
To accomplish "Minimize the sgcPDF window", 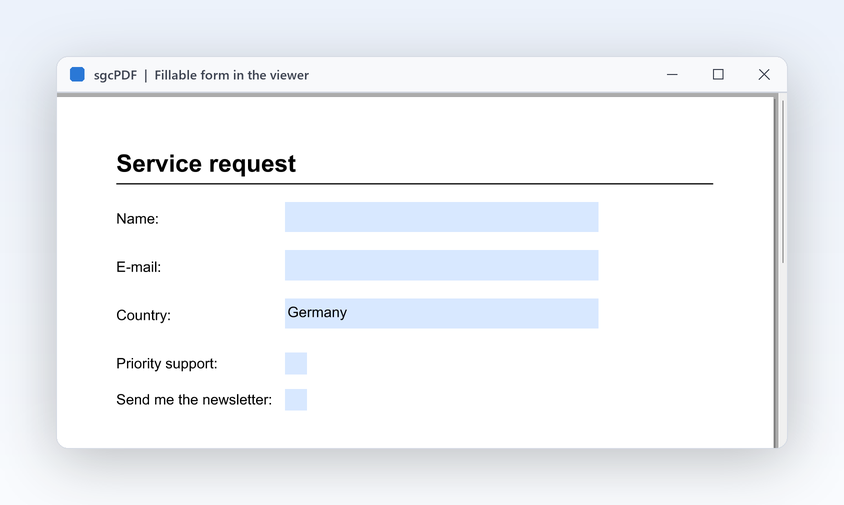I will 672,74.
